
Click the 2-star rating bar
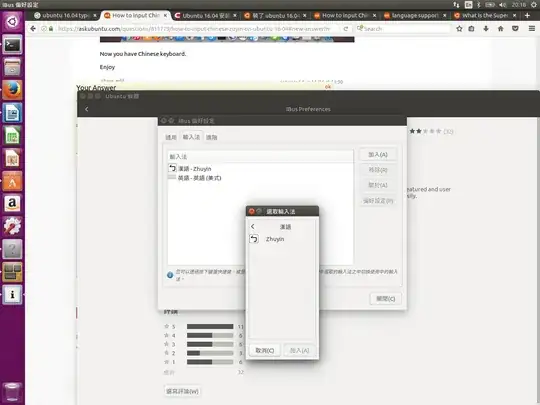(210, 353)
